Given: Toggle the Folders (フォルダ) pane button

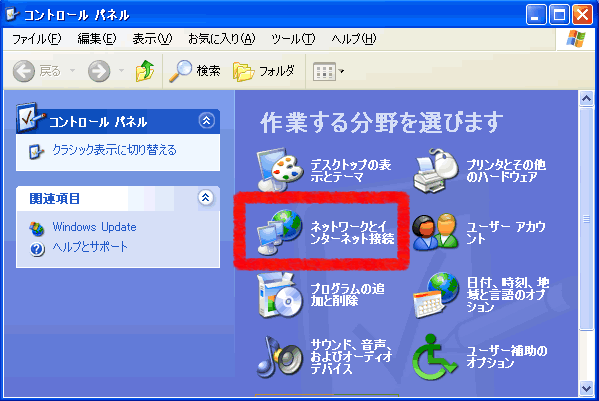Looking at the screenshot, I should click(x=264, y=71).
